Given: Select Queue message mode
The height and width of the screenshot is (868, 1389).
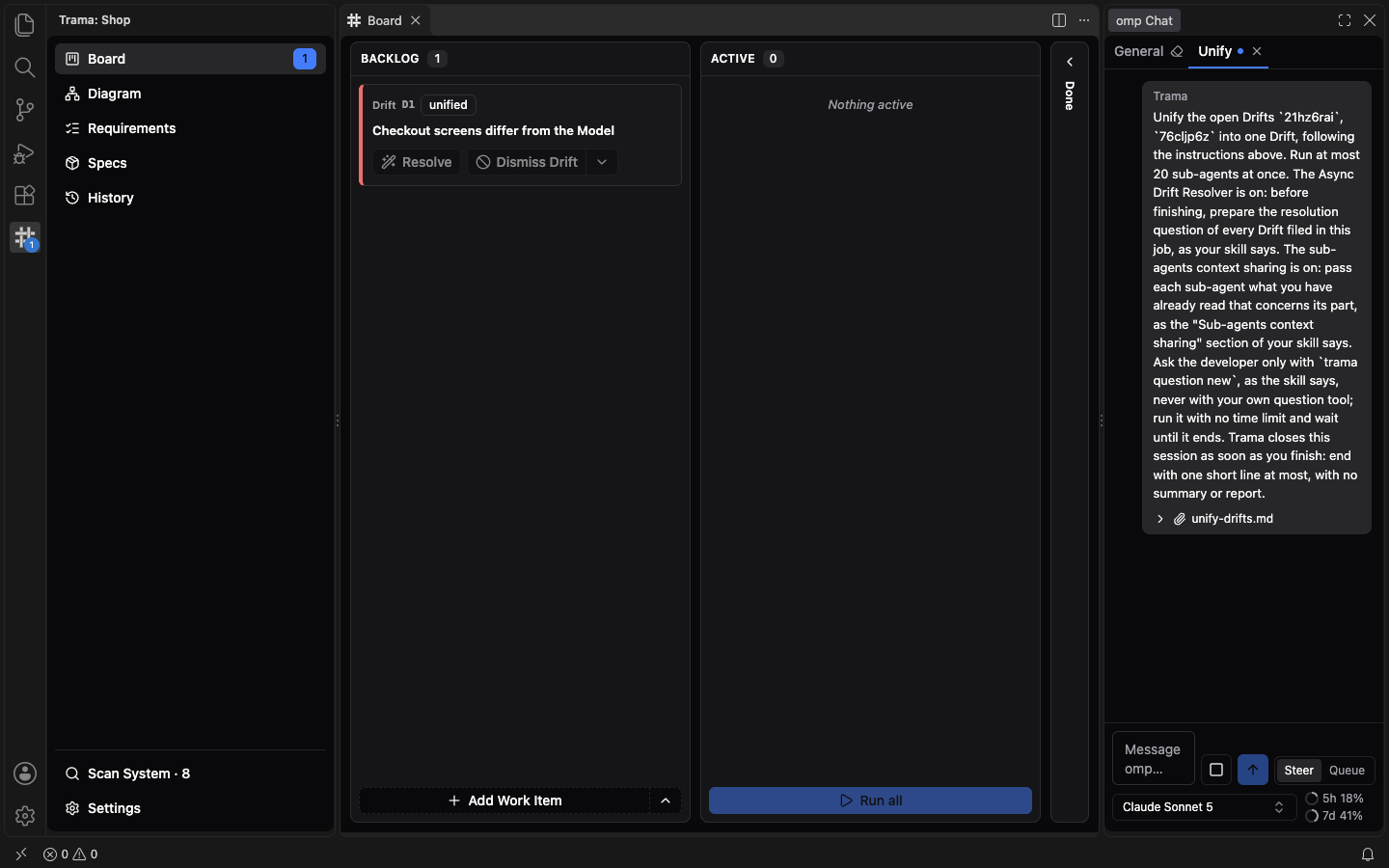Looking at the screenshot, I should pos(1347,771).
